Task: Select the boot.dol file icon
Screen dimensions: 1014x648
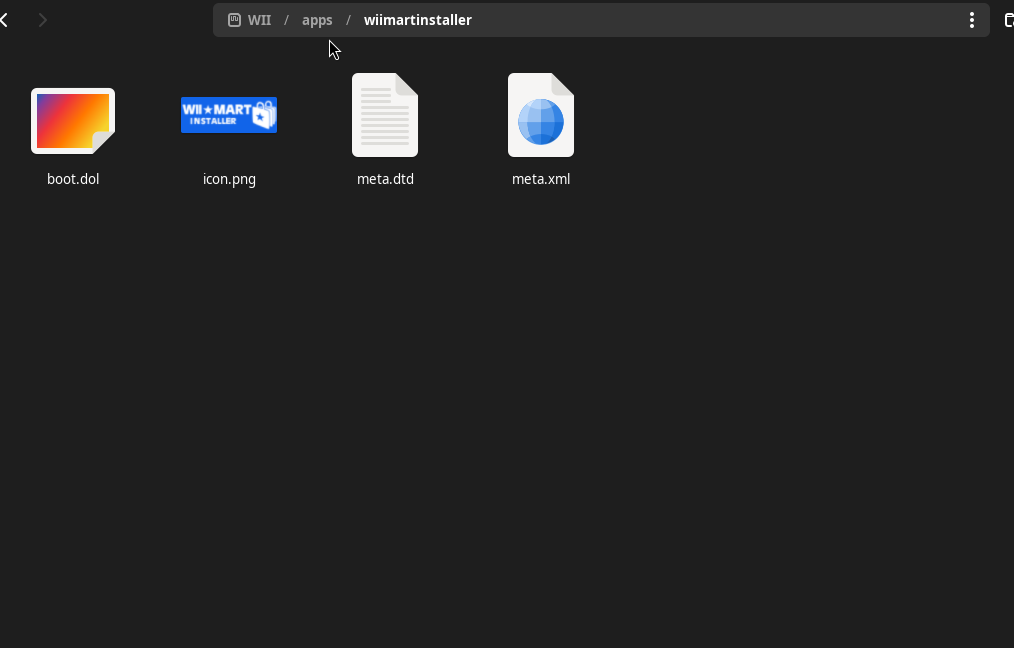Action: 73,120
